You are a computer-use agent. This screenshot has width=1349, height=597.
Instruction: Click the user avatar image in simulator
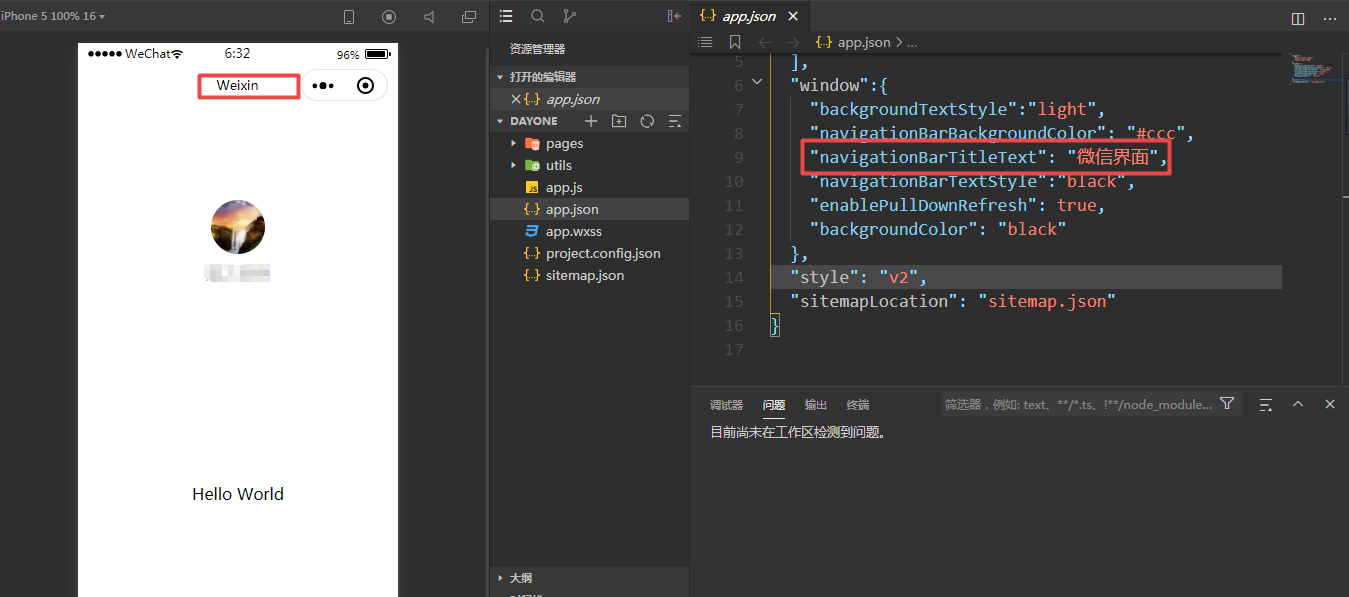(x=238, y=227)
